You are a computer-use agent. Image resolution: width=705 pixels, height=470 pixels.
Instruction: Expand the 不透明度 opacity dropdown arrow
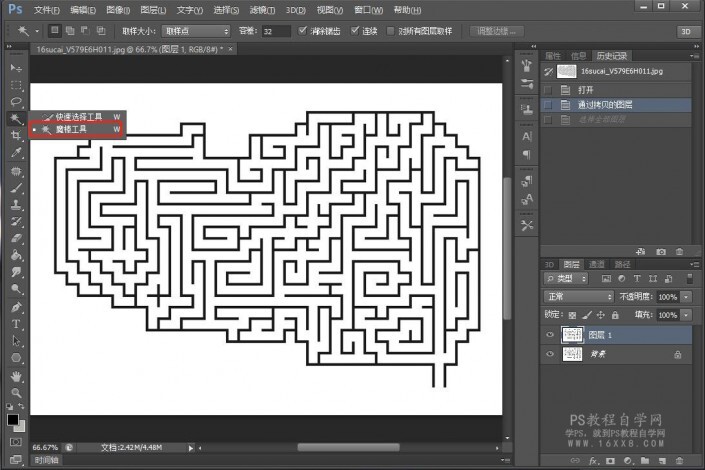pyautogui.click(x=685, y=297)
